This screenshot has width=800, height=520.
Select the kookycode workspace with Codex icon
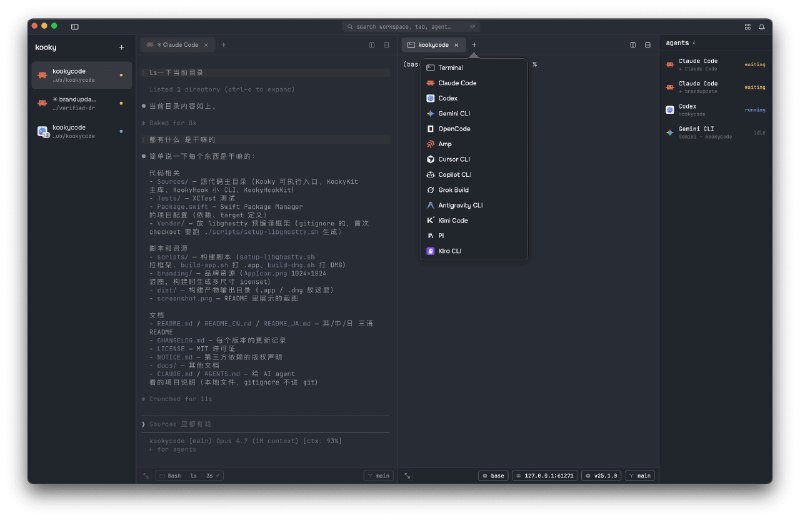click(x=82, y=131)
